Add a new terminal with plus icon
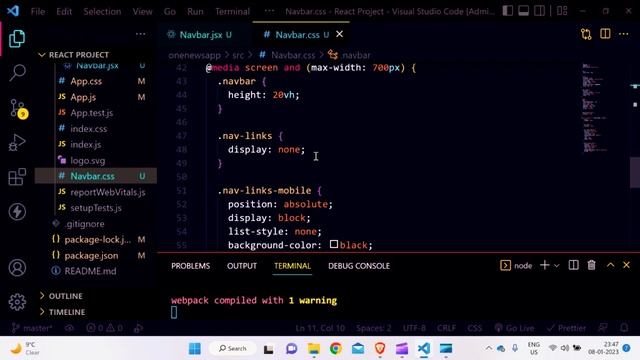The width and height of the screenshot is (640, 360). [x=544, y=265]
